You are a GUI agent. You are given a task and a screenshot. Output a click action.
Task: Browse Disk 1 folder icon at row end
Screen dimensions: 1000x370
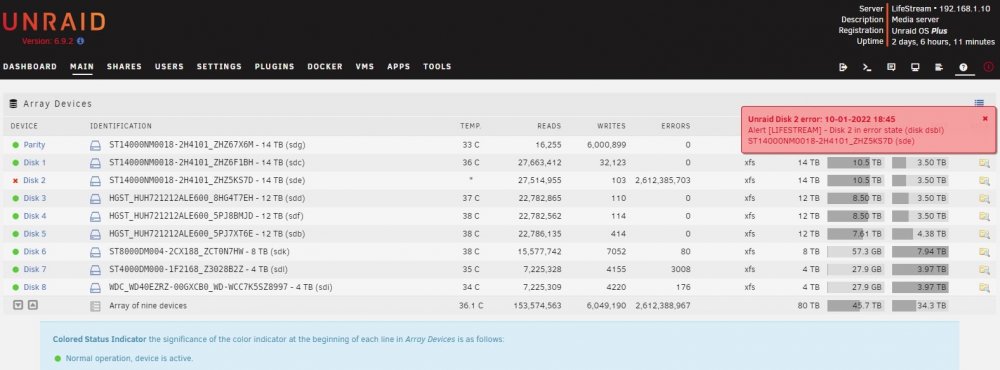point(984,163)
